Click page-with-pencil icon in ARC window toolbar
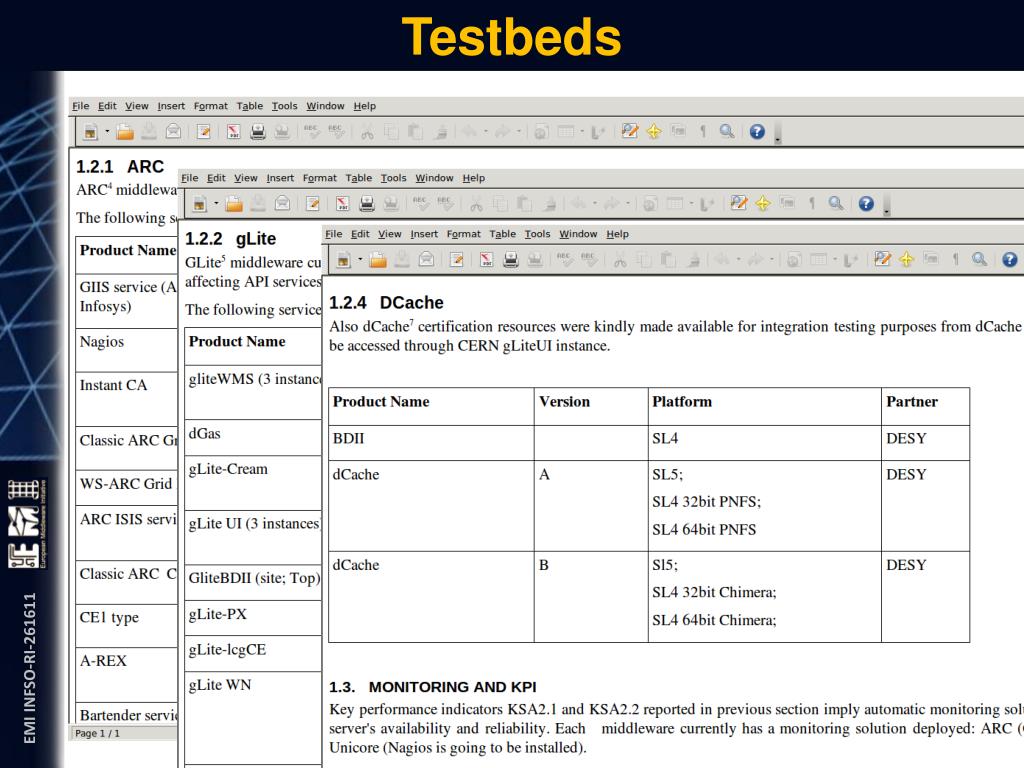This screenshot has height=768, width=1024. (630, 132)
